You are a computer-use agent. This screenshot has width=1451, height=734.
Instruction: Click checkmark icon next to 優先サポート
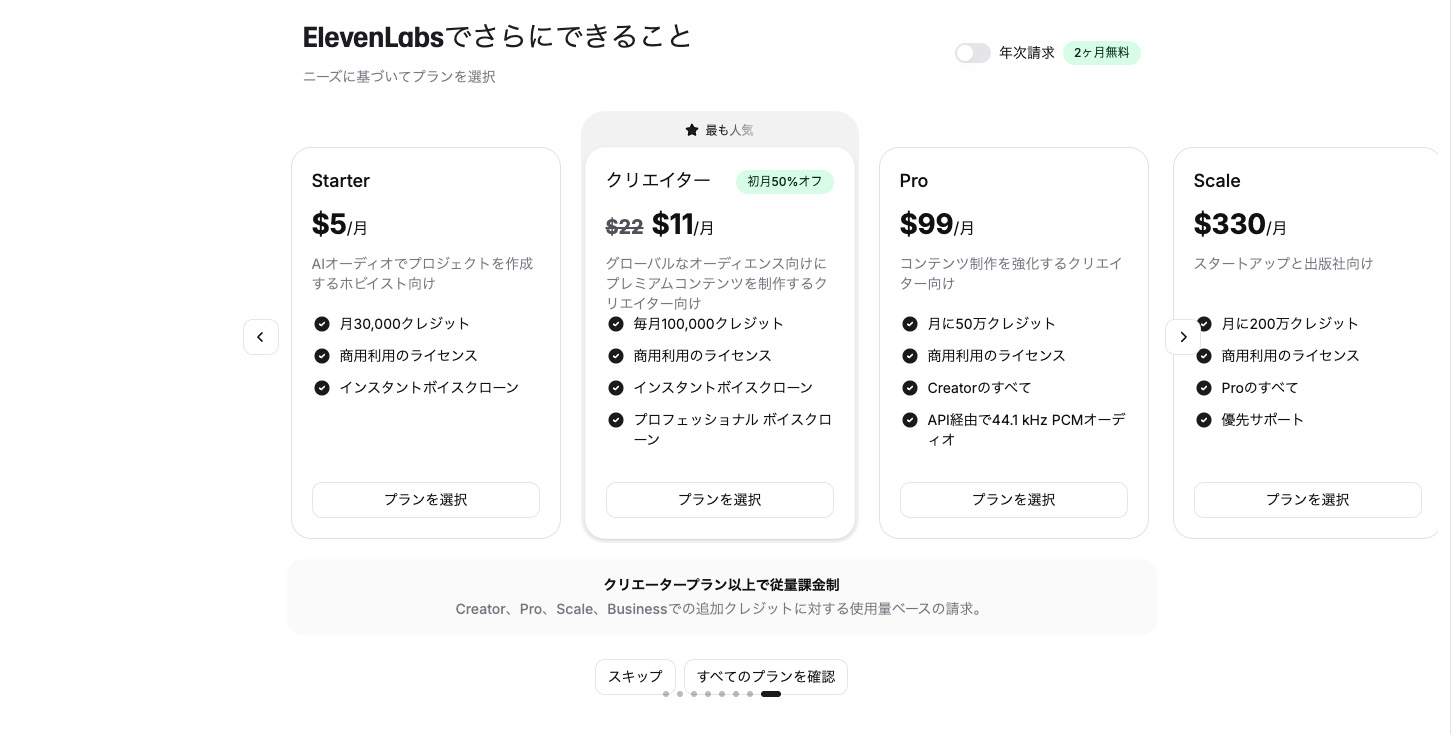(x=1204, y=420)
